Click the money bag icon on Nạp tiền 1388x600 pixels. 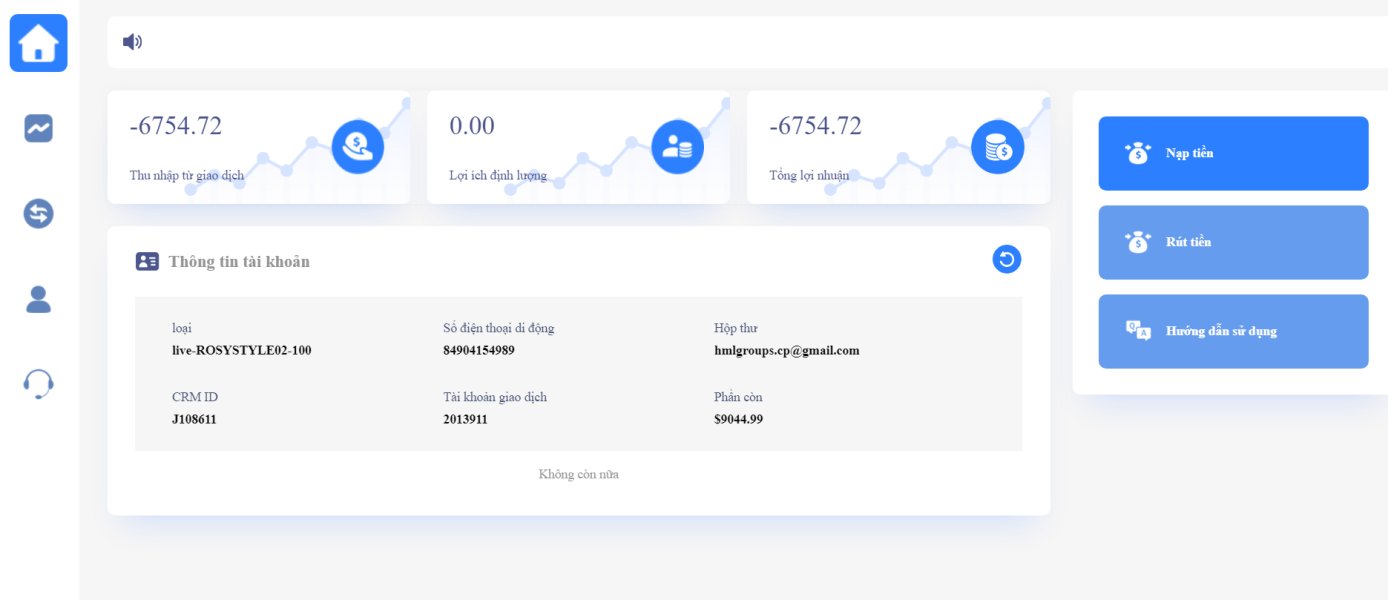pos(1139,154)
